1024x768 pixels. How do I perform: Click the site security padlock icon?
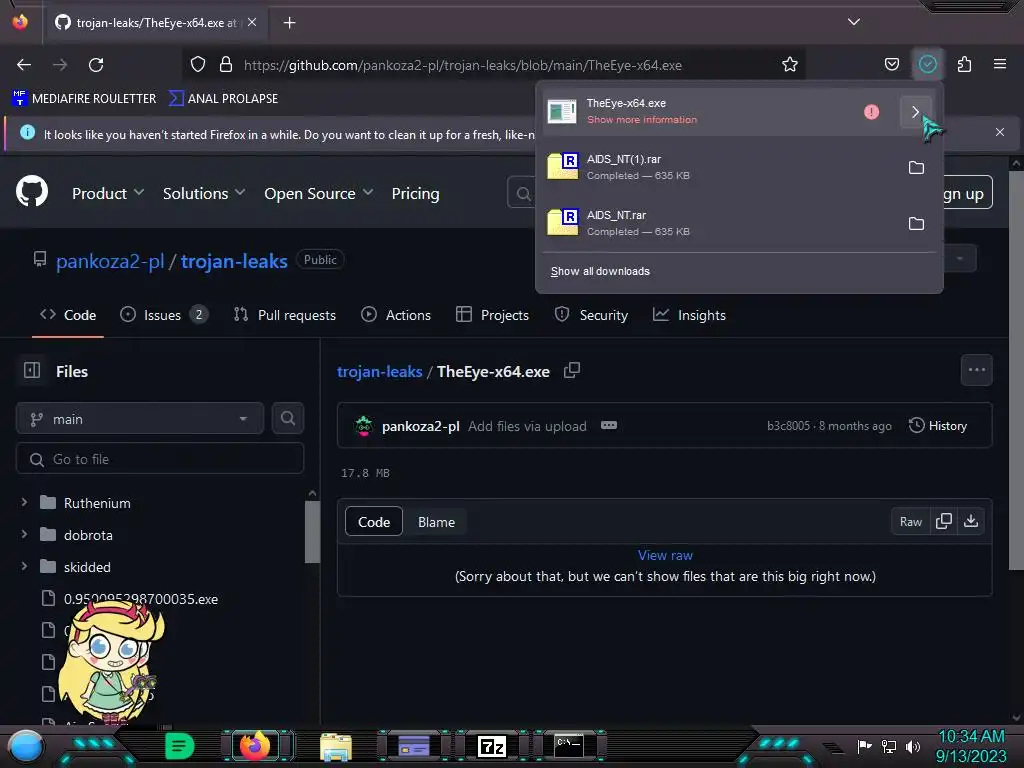coord(226,65)
